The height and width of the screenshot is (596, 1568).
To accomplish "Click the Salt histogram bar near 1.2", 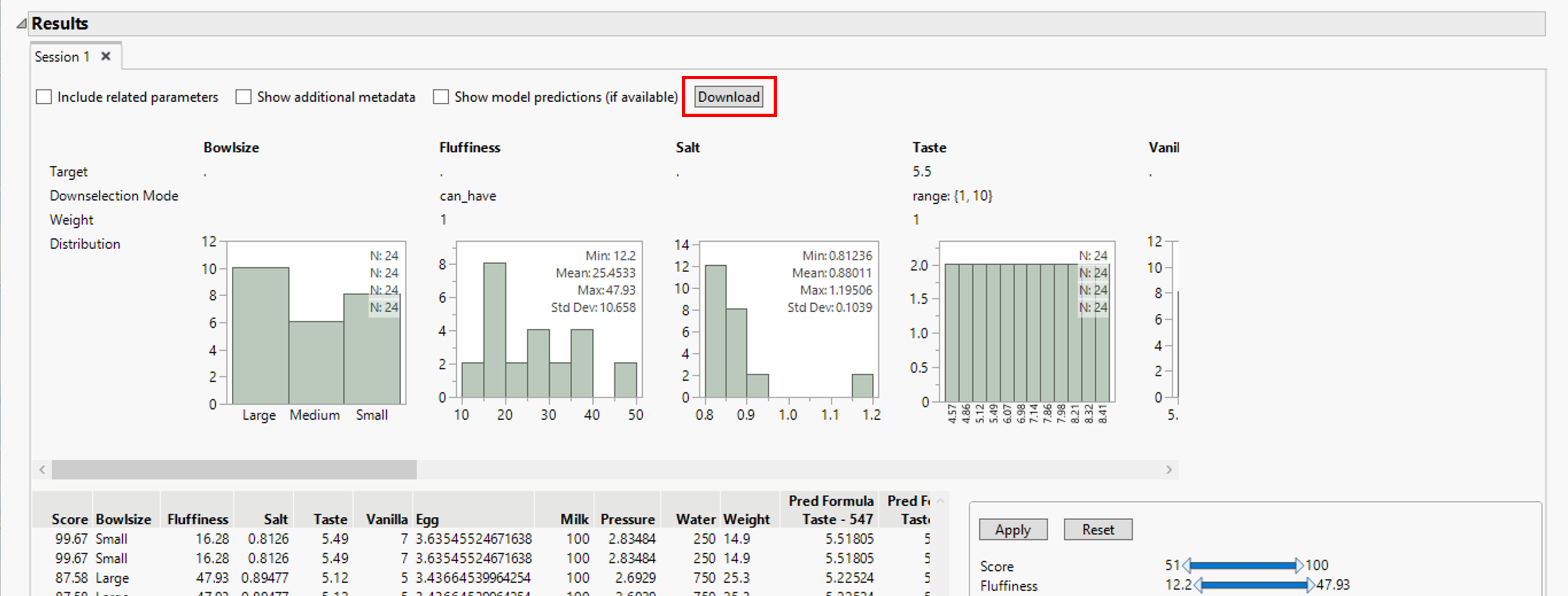I will (862, 386).
